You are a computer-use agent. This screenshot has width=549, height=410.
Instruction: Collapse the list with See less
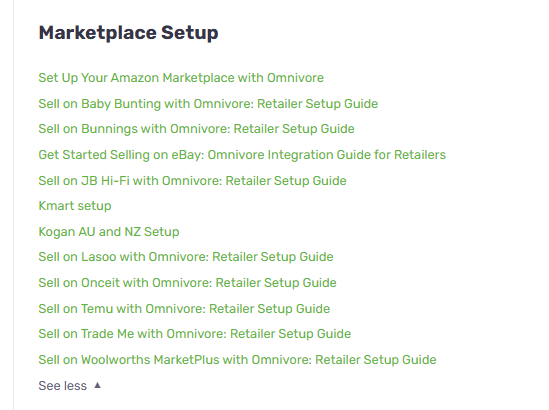click(x=70, y=386)
